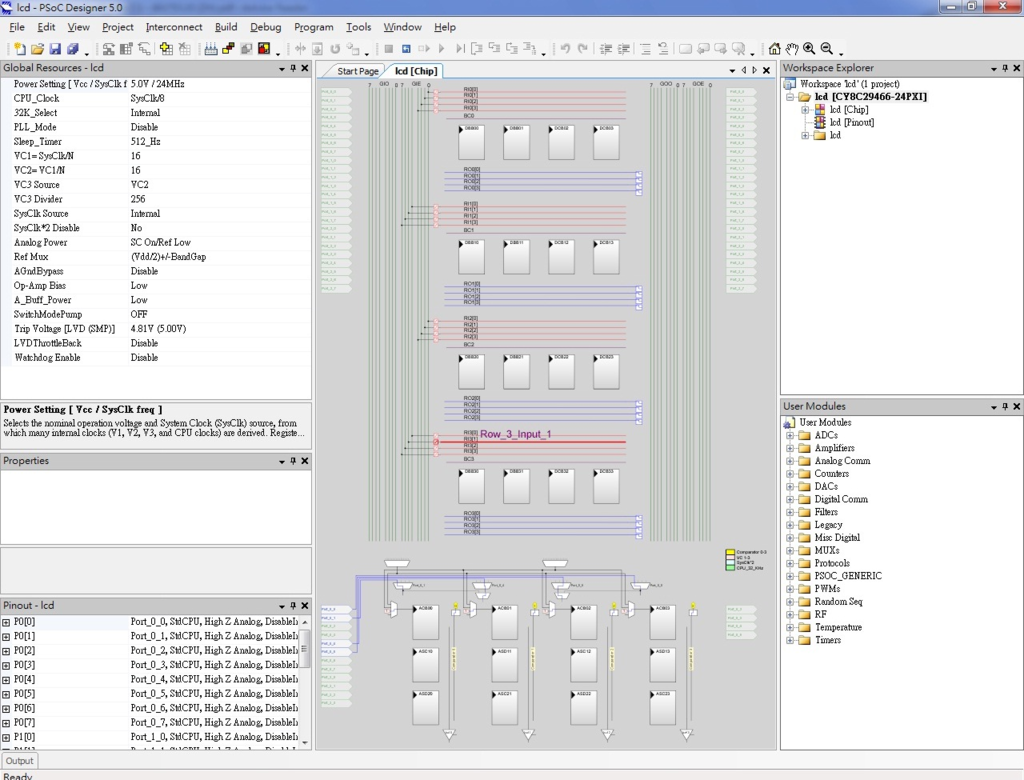Pin the Pinout panel
1024x780 pixels.
(293, 606)
